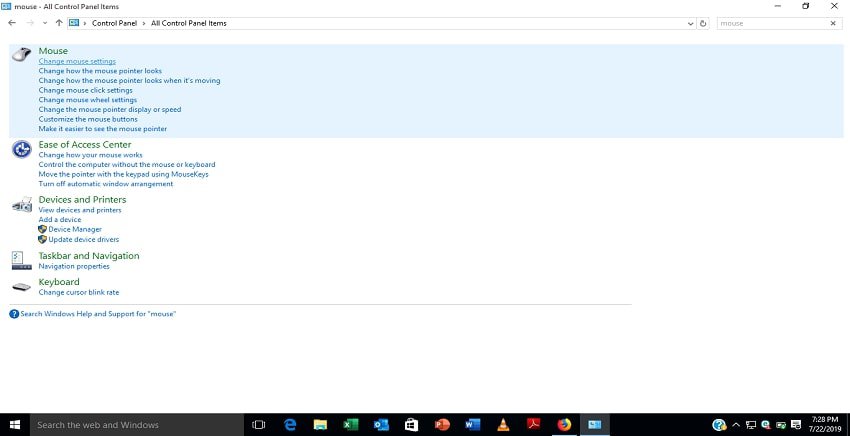Show hidden system tray icons
850x436 pixels.
click(736, 425)
